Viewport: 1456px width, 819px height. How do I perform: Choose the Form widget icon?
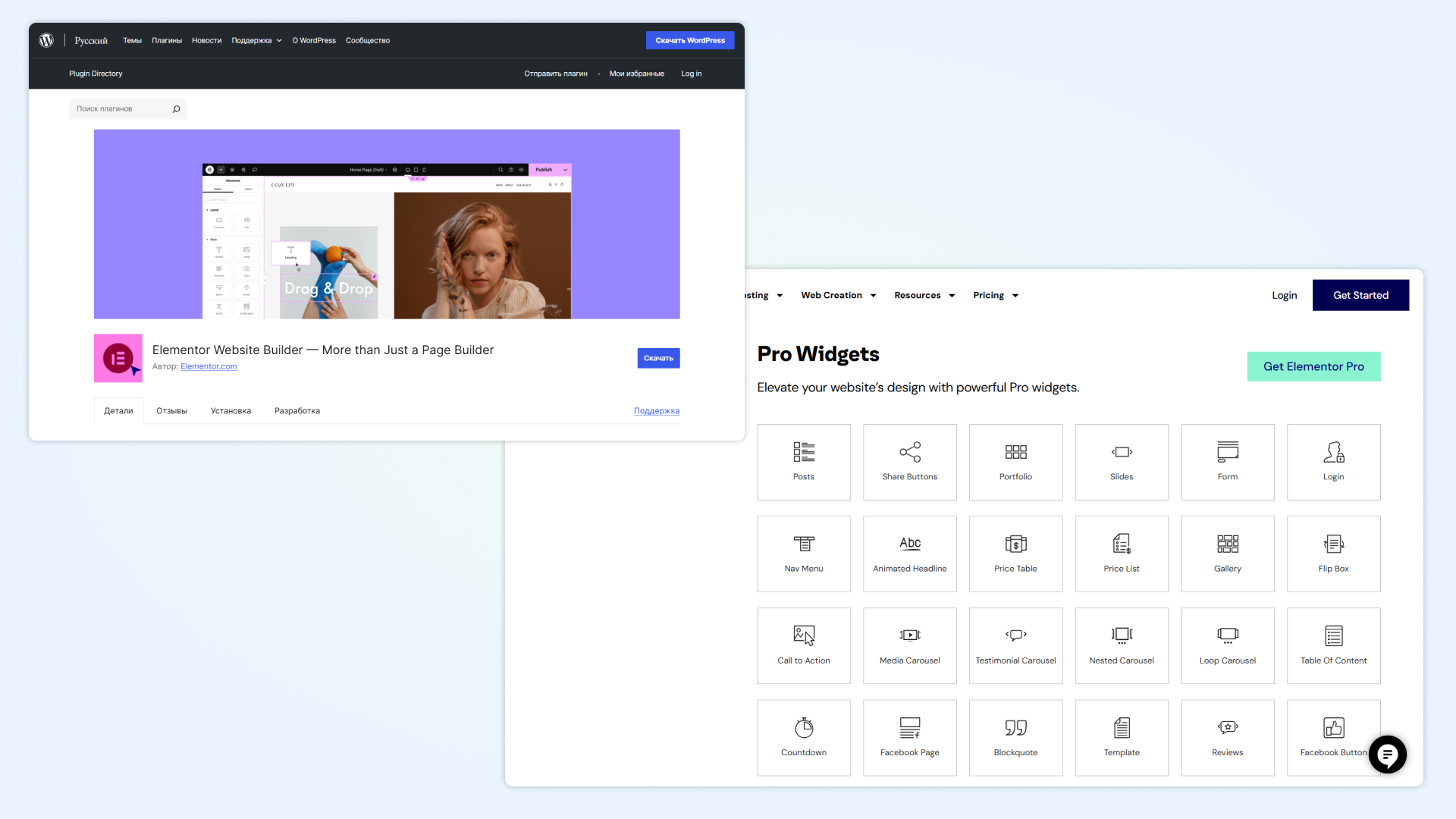pos(1228,452)
